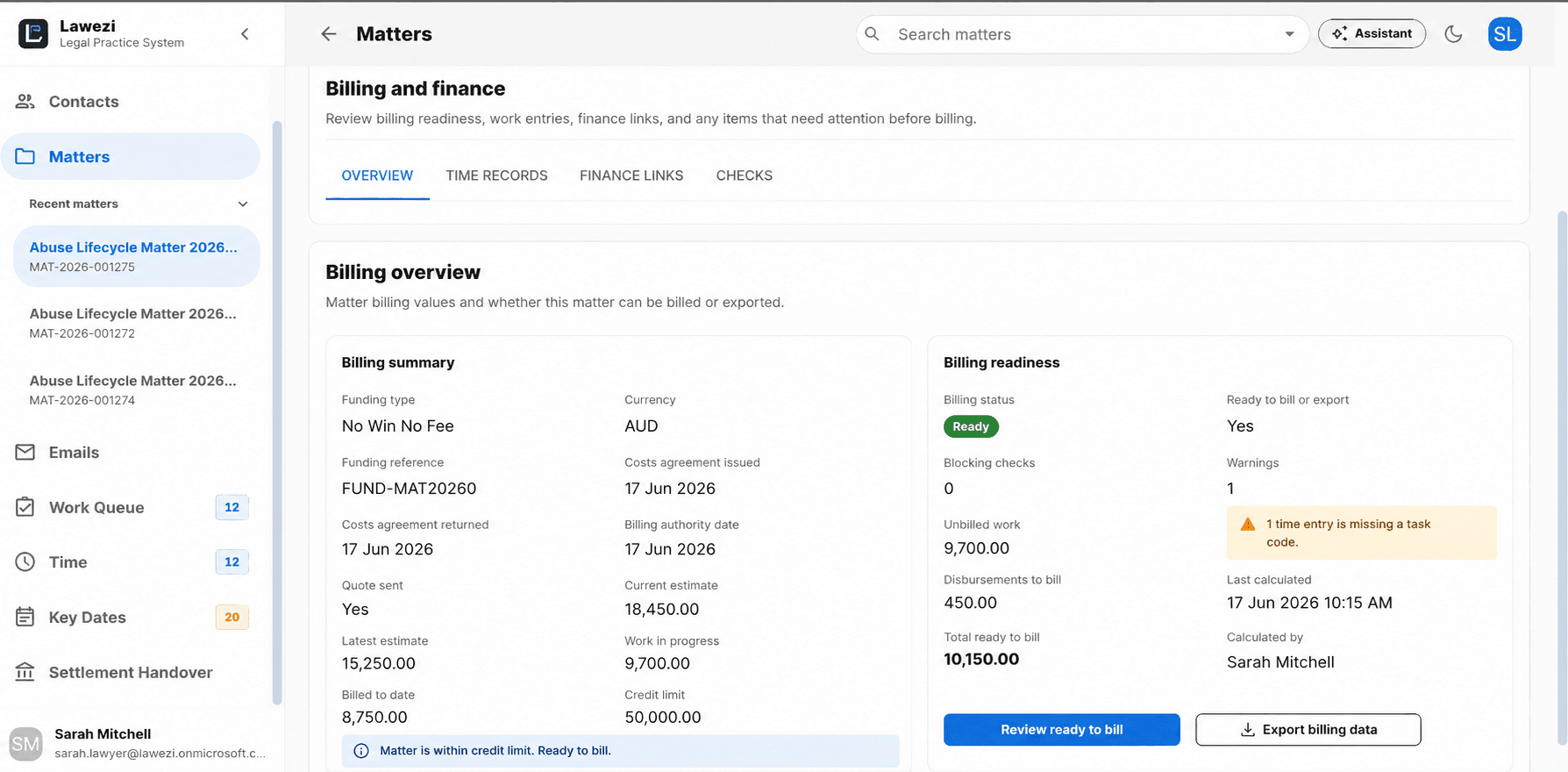Image resolution: width=1568 pixels, height=772 pixels.
Task: Open Contacts in the sidebar
Action: [131, 102]
